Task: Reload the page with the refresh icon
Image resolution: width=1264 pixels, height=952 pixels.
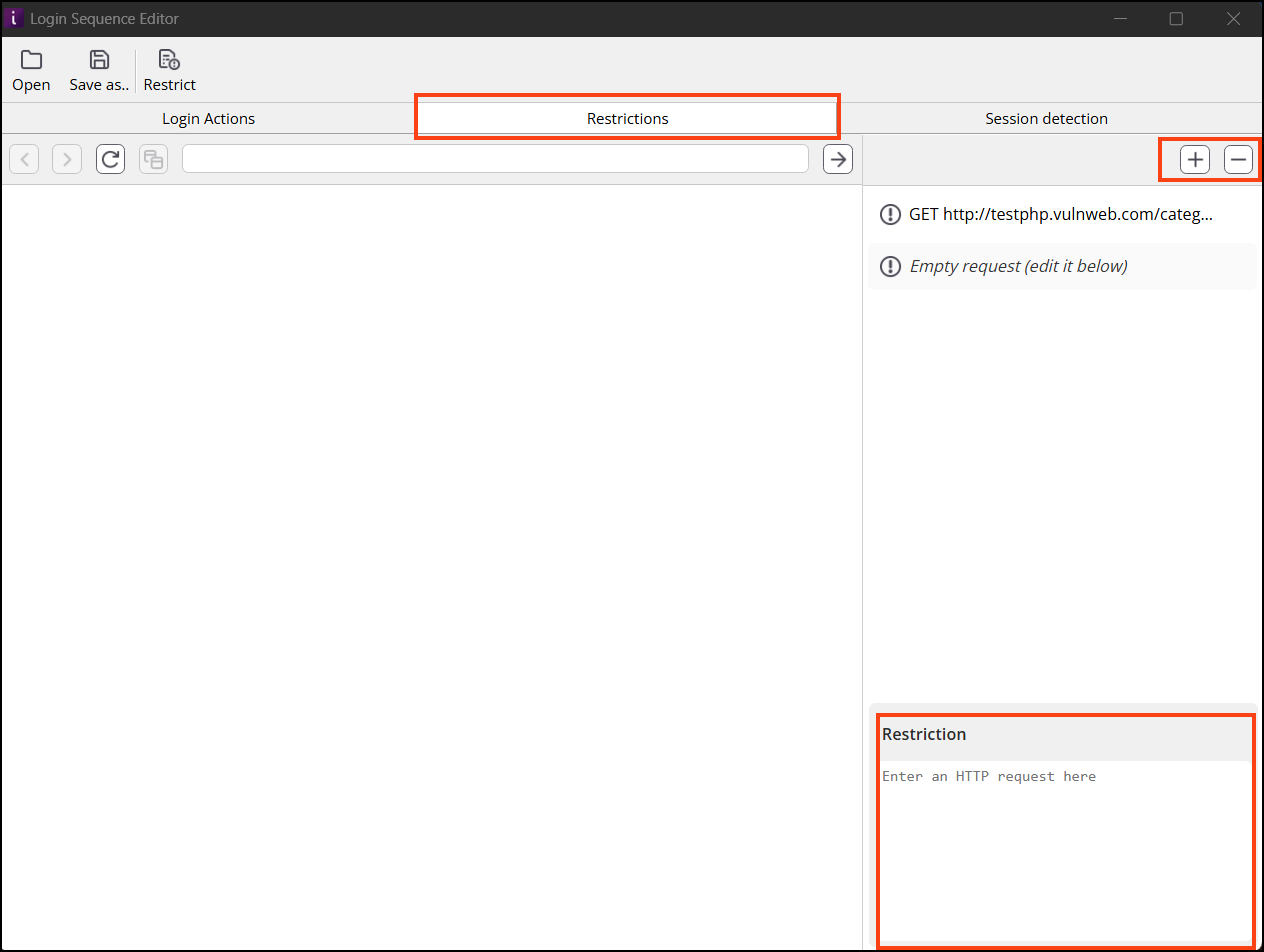Action: tap(110, 158)
